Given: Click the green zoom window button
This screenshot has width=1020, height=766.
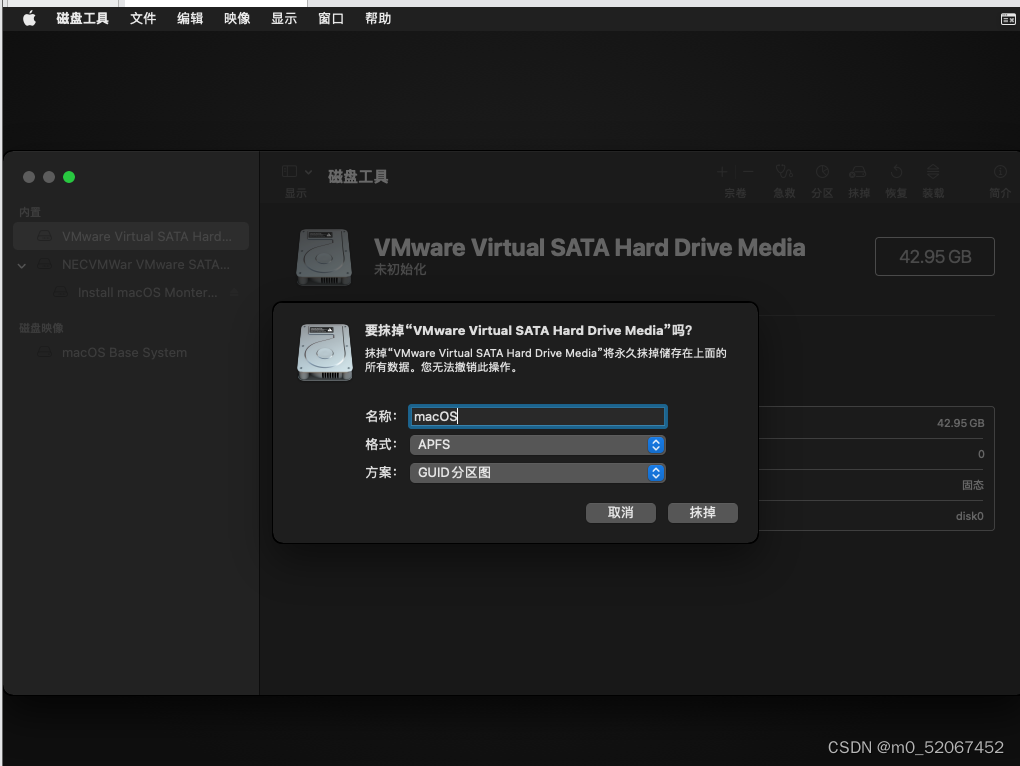Looking at the screenshot, I should pyautogui.click(x=69, y=177).
